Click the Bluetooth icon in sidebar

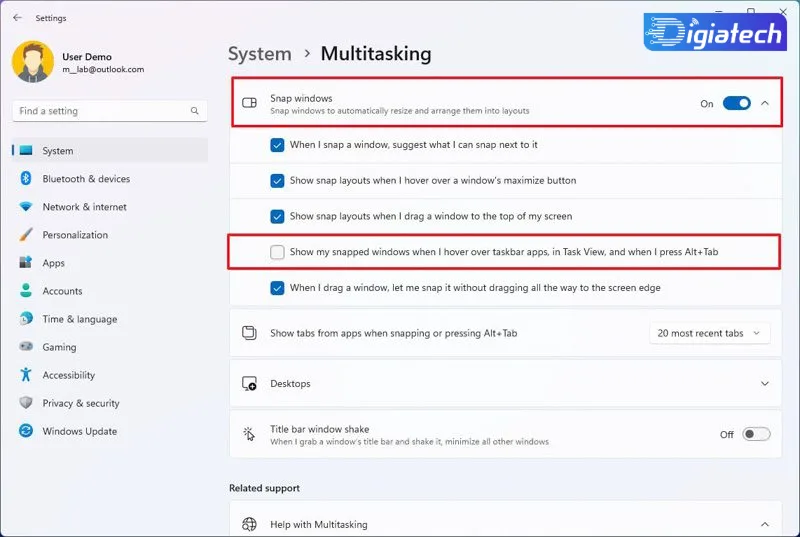(x=26, y=178)
